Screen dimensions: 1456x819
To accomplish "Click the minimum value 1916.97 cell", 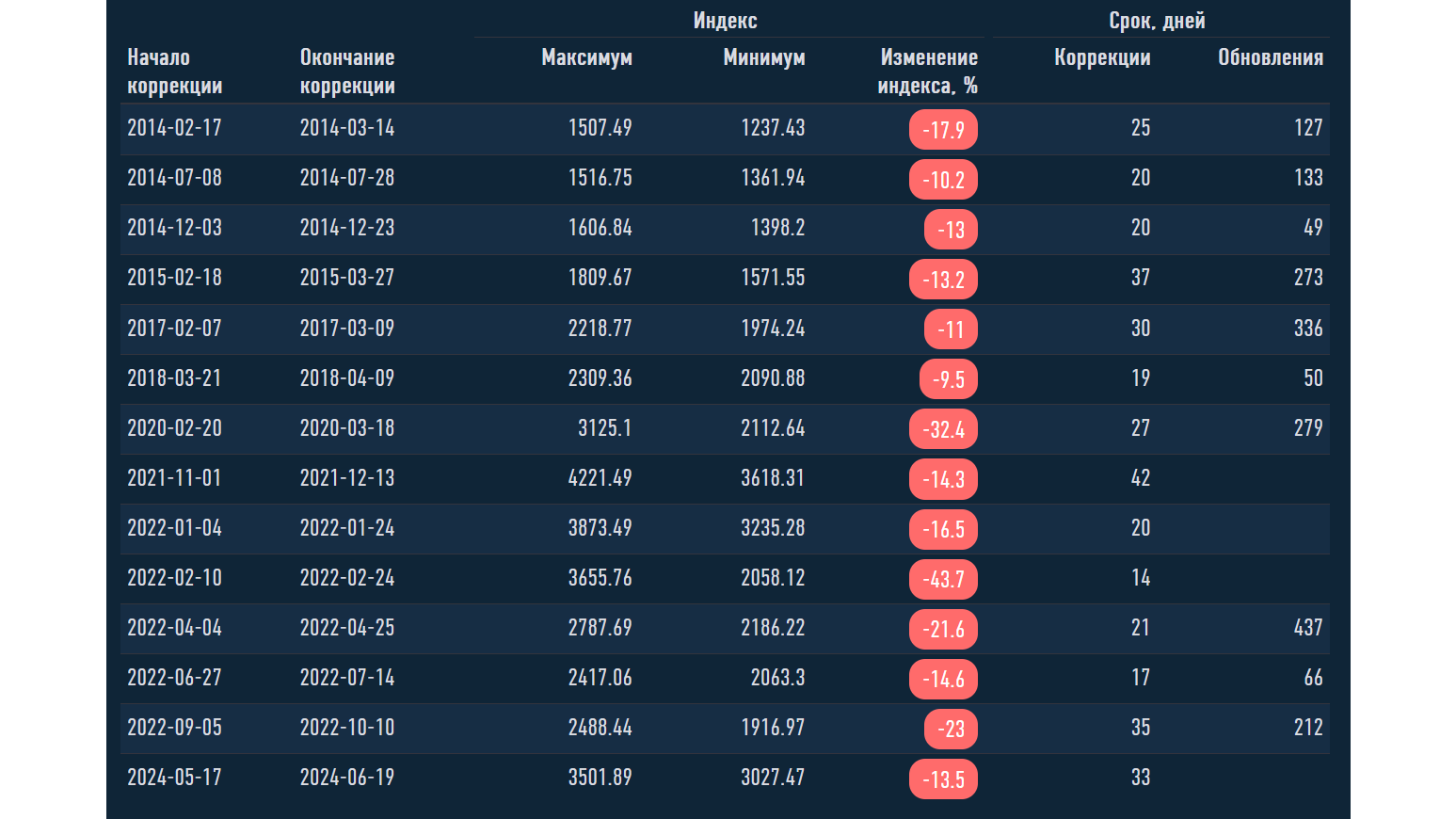I will click(x=773, y=728).
